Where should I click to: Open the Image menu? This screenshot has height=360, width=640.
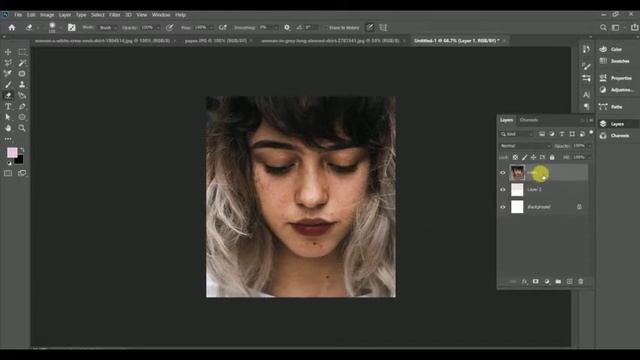pos(47,15)
